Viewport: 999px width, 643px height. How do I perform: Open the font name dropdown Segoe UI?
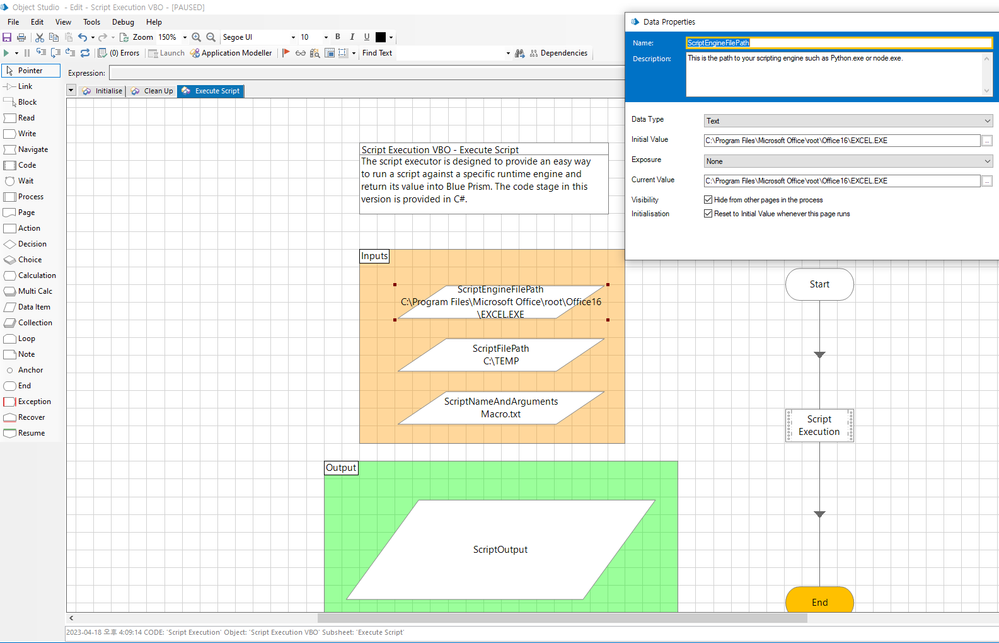256,37
